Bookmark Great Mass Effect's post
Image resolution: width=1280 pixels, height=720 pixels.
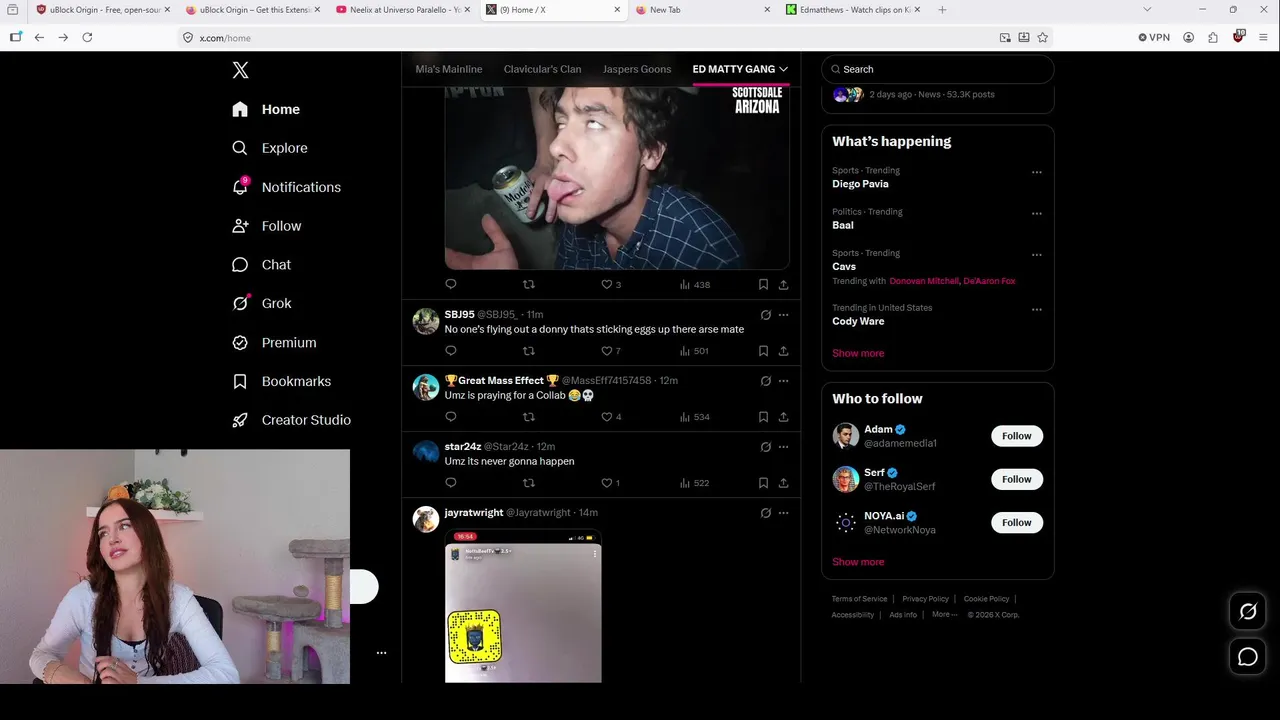[763, 417]
